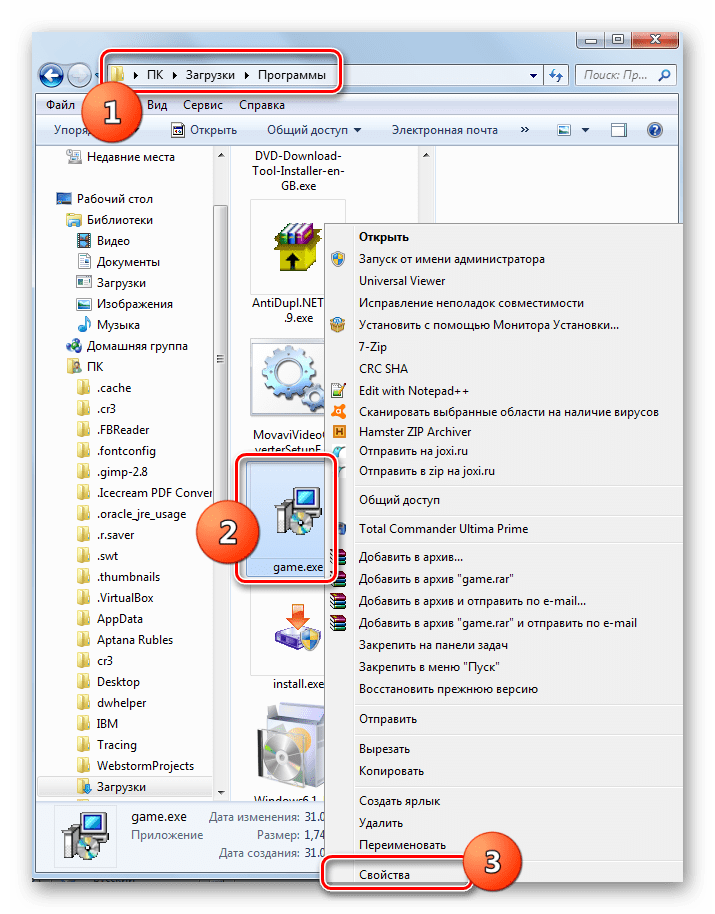
Task: Choose Закрепить в меню "Пуск"
Action: (429, 667)
